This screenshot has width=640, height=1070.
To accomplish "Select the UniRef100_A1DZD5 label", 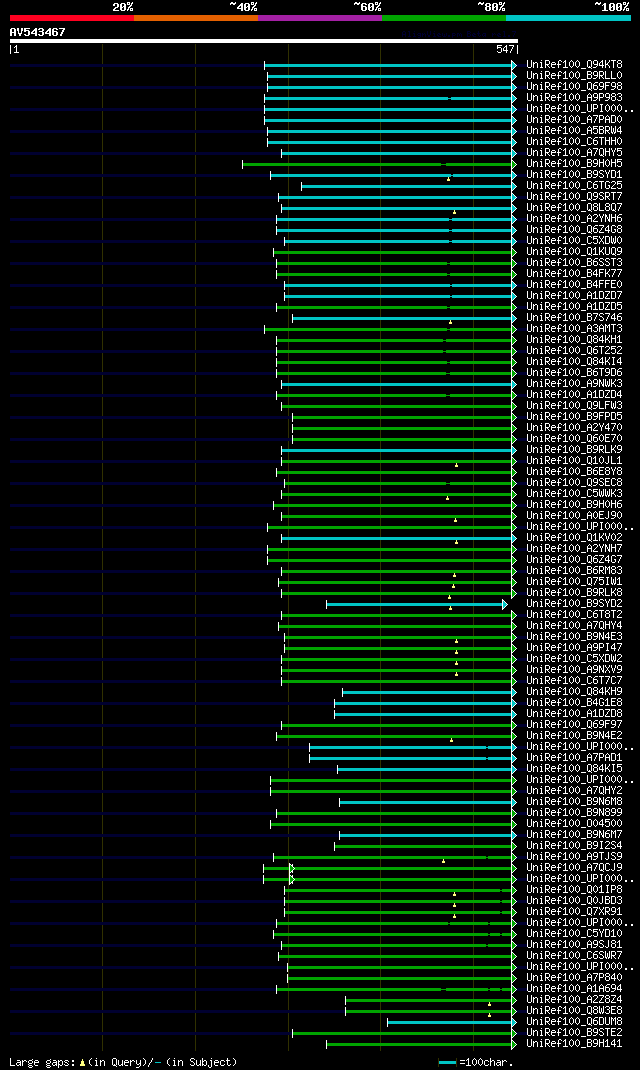I will [574, 306].
